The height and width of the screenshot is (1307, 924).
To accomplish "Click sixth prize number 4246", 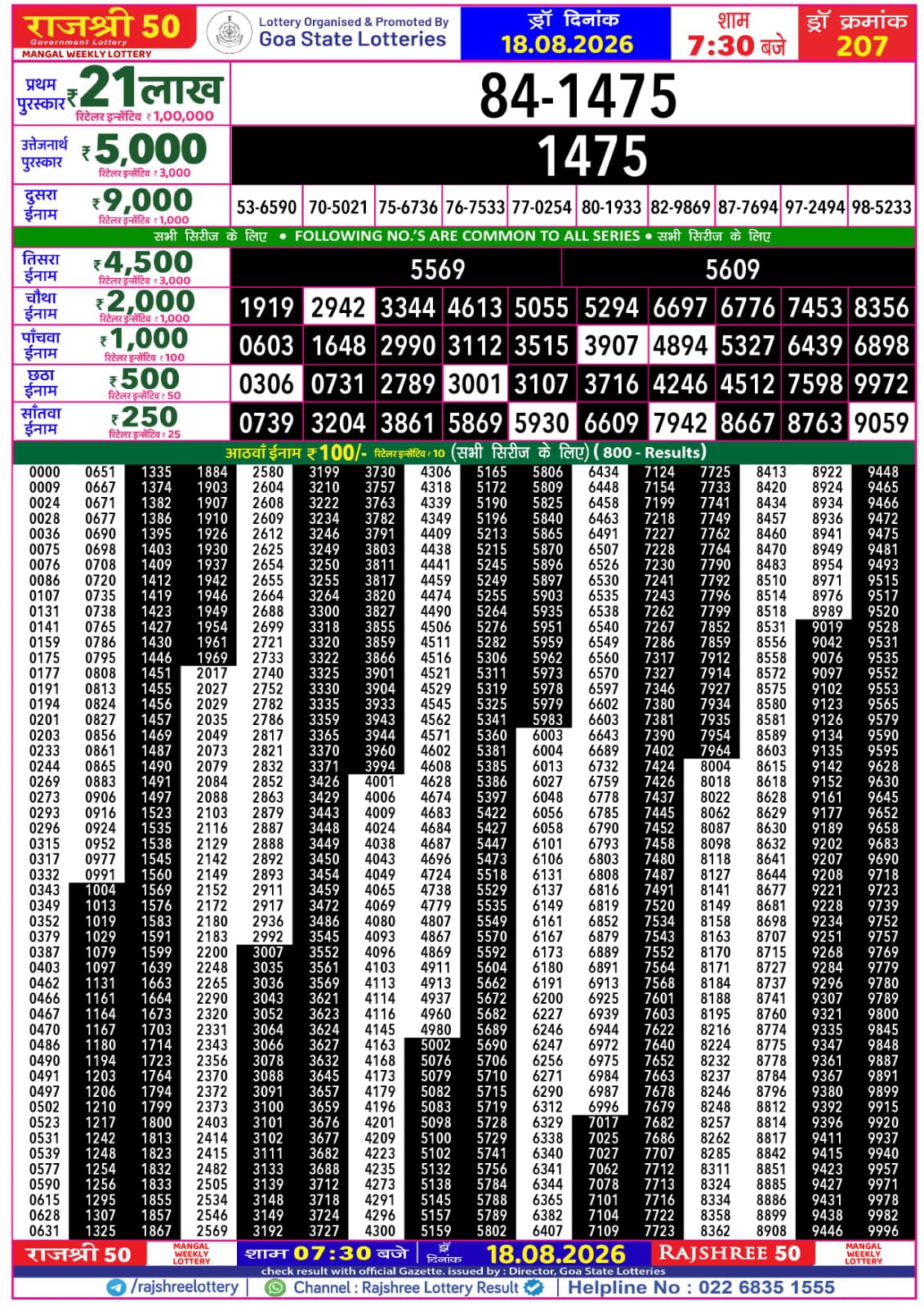I will click(680, 384).
